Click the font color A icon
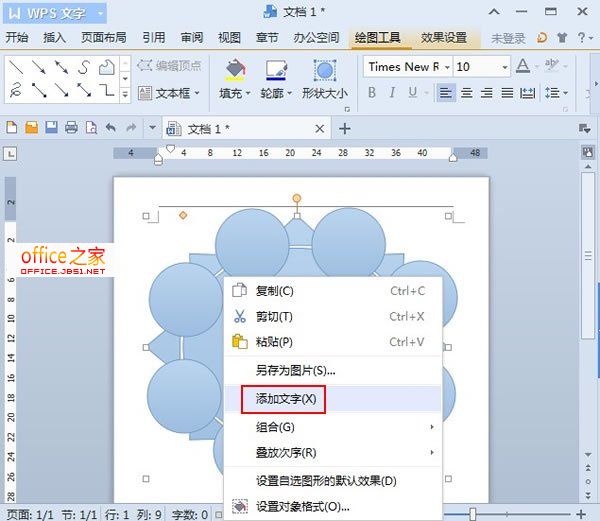 pyautogui.click(x=523, y=66)
